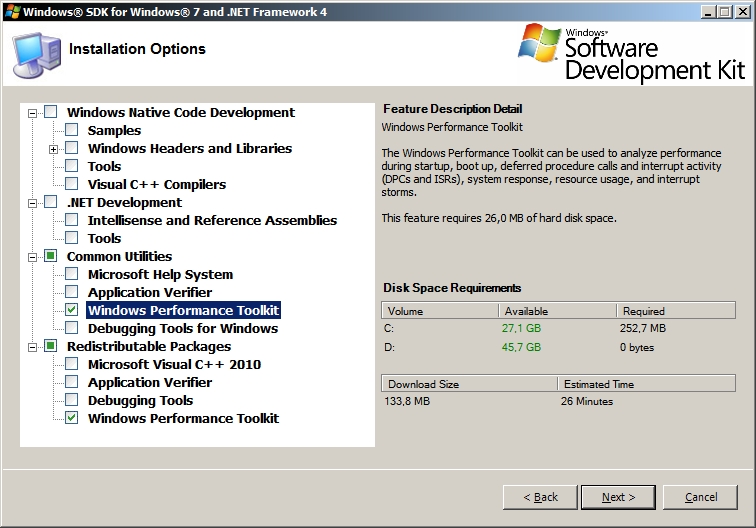Enable the Samples checkbox
Image resolution: width=756 pixels, height=528 pixels.
tap(71, 130)
